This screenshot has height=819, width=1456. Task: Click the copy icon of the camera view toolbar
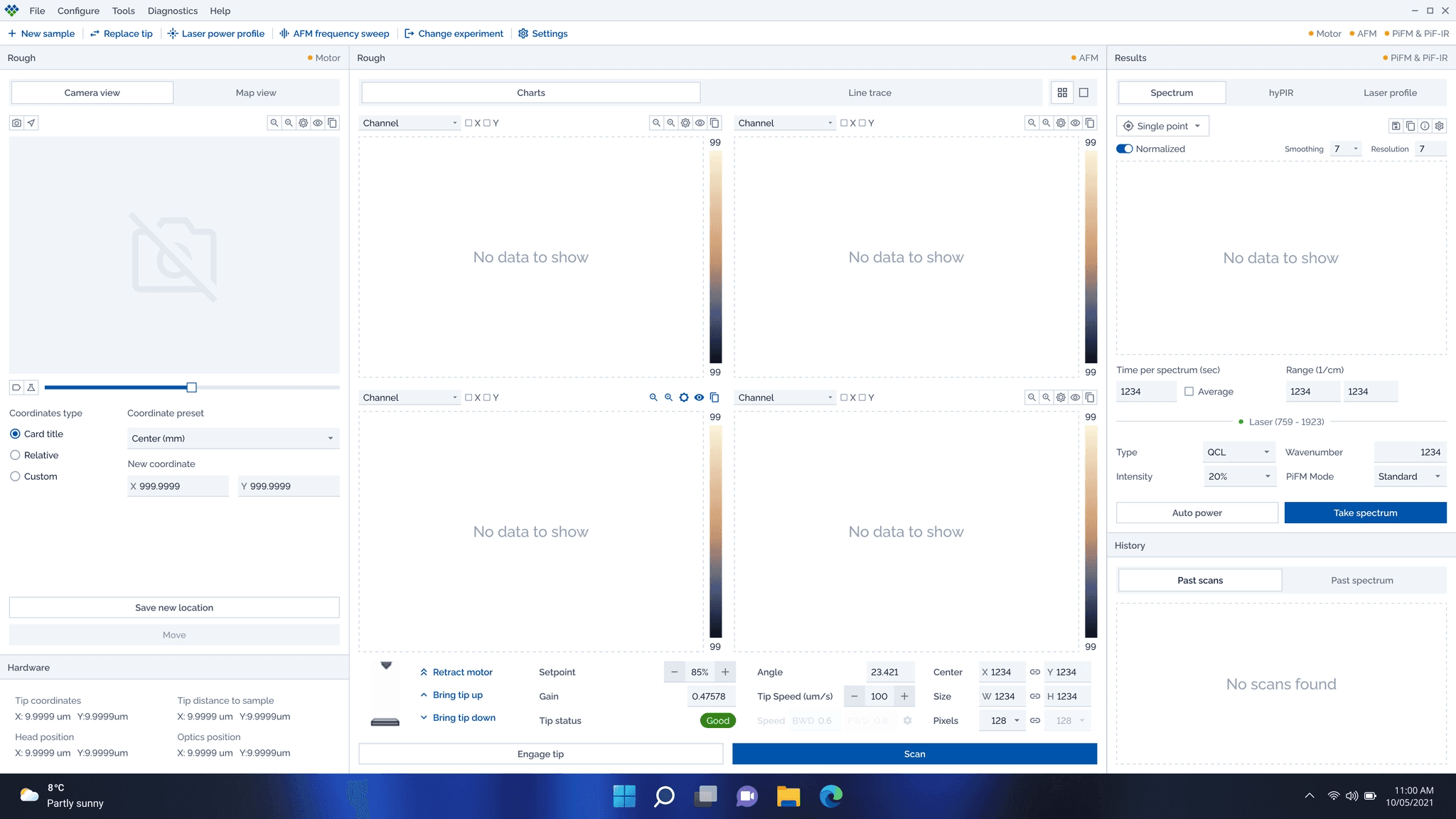click(x=332, y=123)
